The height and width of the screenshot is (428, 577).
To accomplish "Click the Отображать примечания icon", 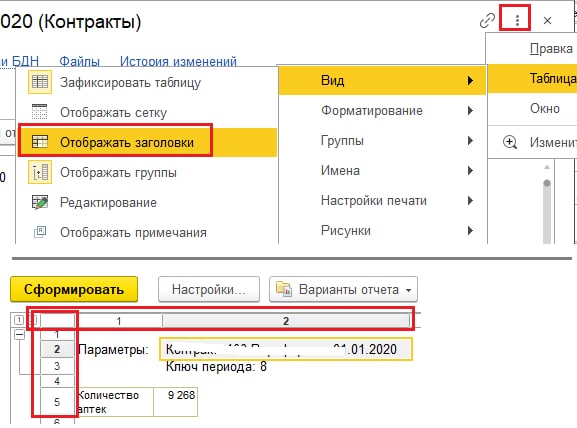I will (40, 232).
